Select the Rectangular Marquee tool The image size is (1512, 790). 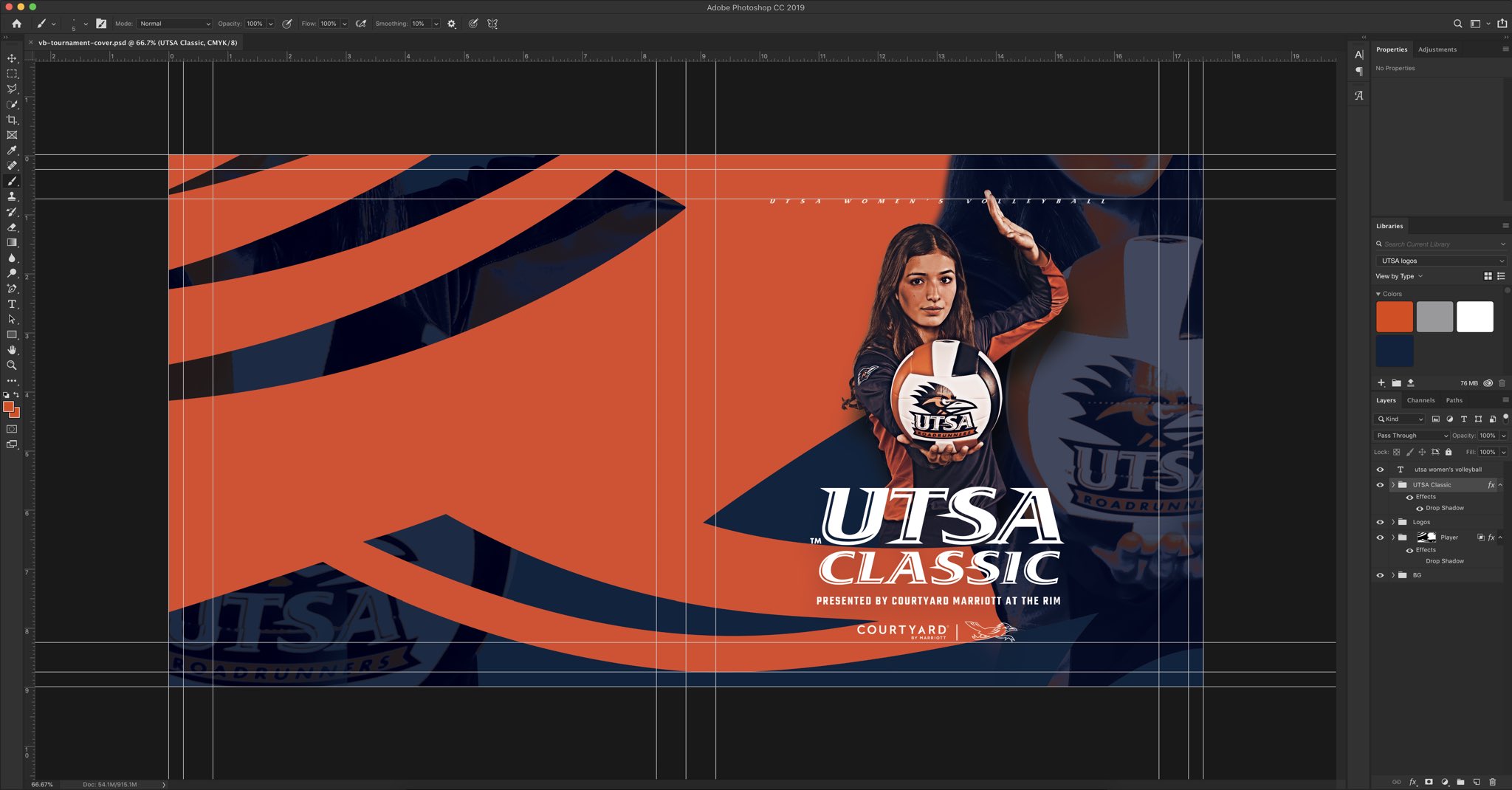click(x=12, y=74)
